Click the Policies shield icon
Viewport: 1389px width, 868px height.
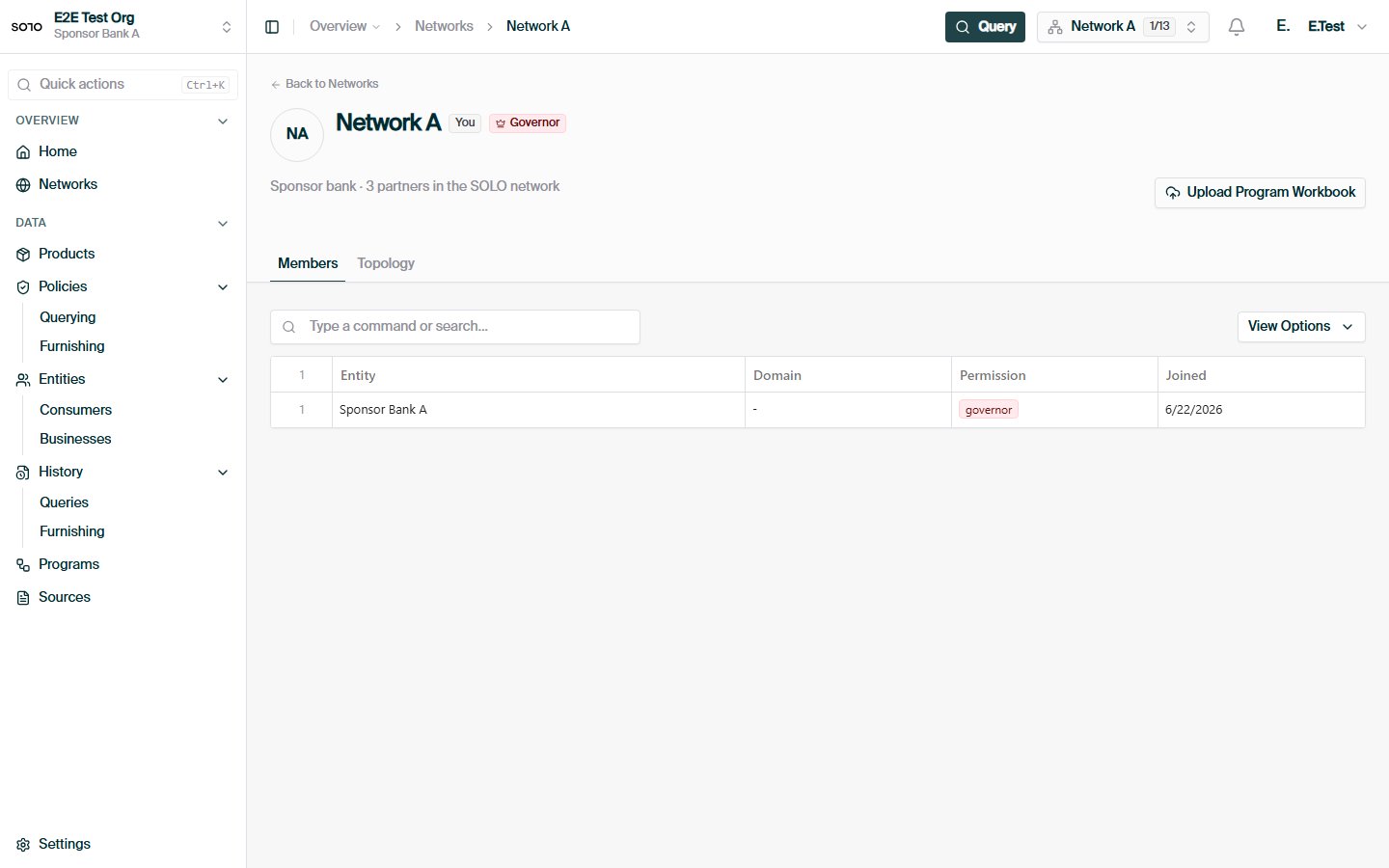(x=23, y=287)
